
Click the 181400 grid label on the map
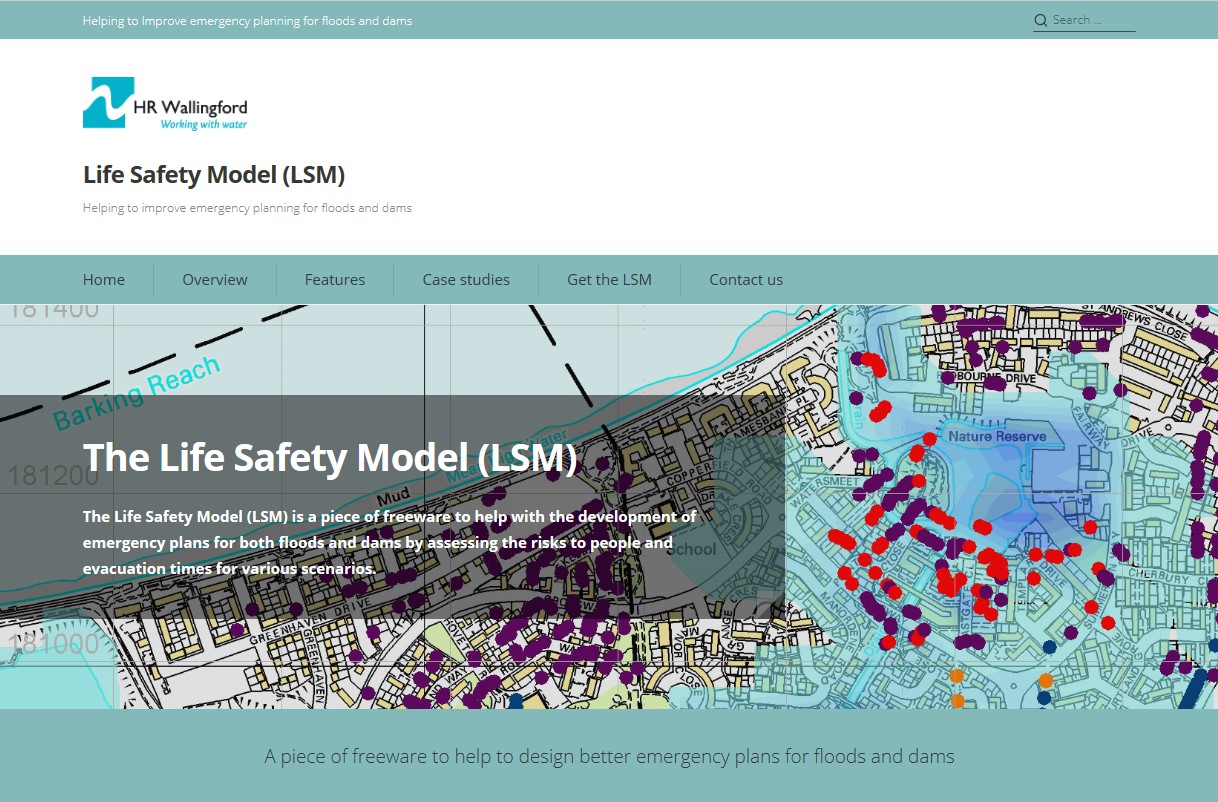point(54,310)
